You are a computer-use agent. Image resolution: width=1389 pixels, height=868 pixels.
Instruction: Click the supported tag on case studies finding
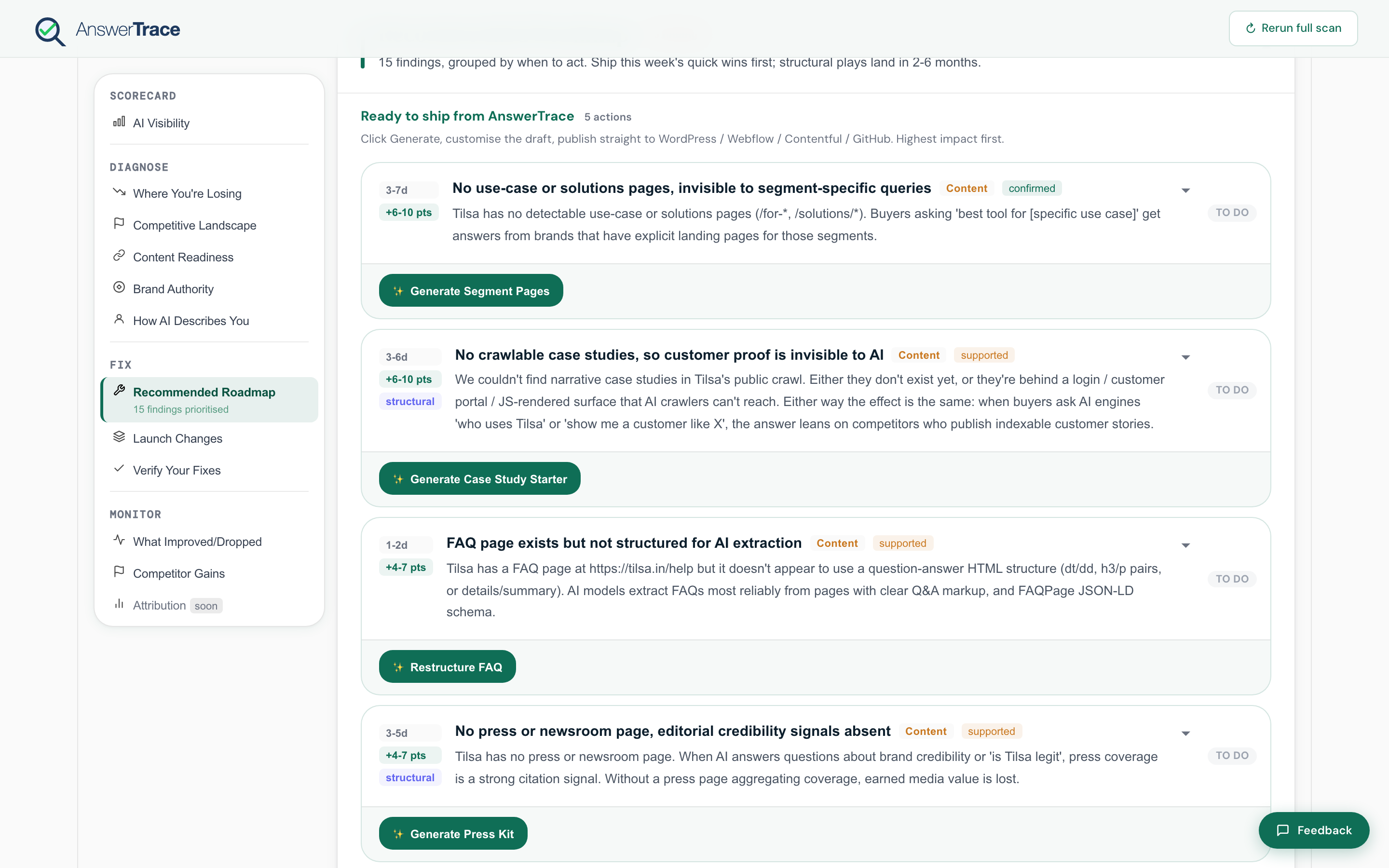tap(984, 355)
